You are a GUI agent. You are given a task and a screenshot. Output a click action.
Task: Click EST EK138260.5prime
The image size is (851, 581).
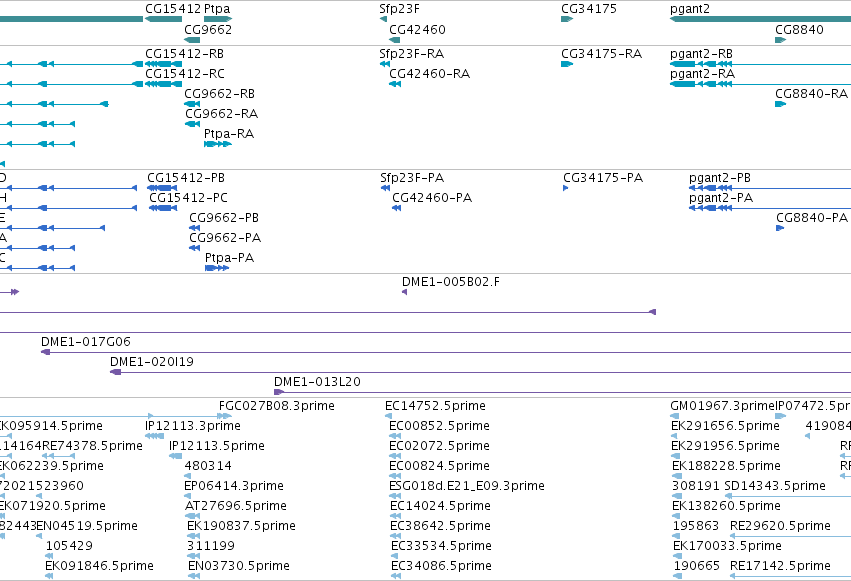coord(726,507)
